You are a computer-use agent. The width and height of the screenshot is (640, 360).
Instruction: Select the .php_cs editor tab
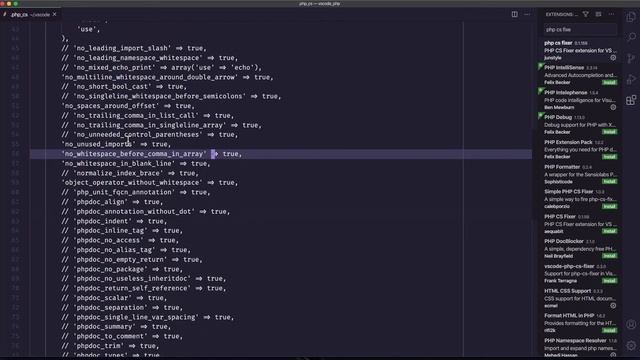pyautogui.click(x=31, y=14)
